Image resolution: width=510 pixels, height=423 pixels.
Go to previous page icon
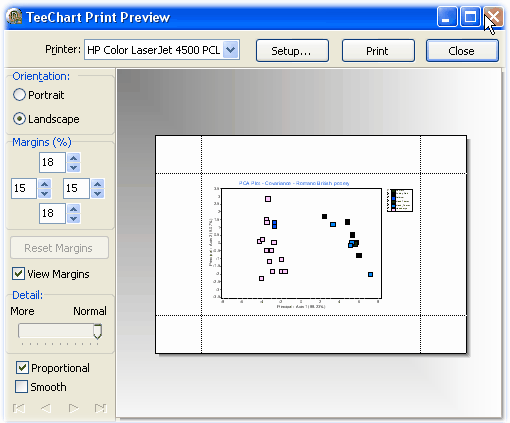(46, 408)
